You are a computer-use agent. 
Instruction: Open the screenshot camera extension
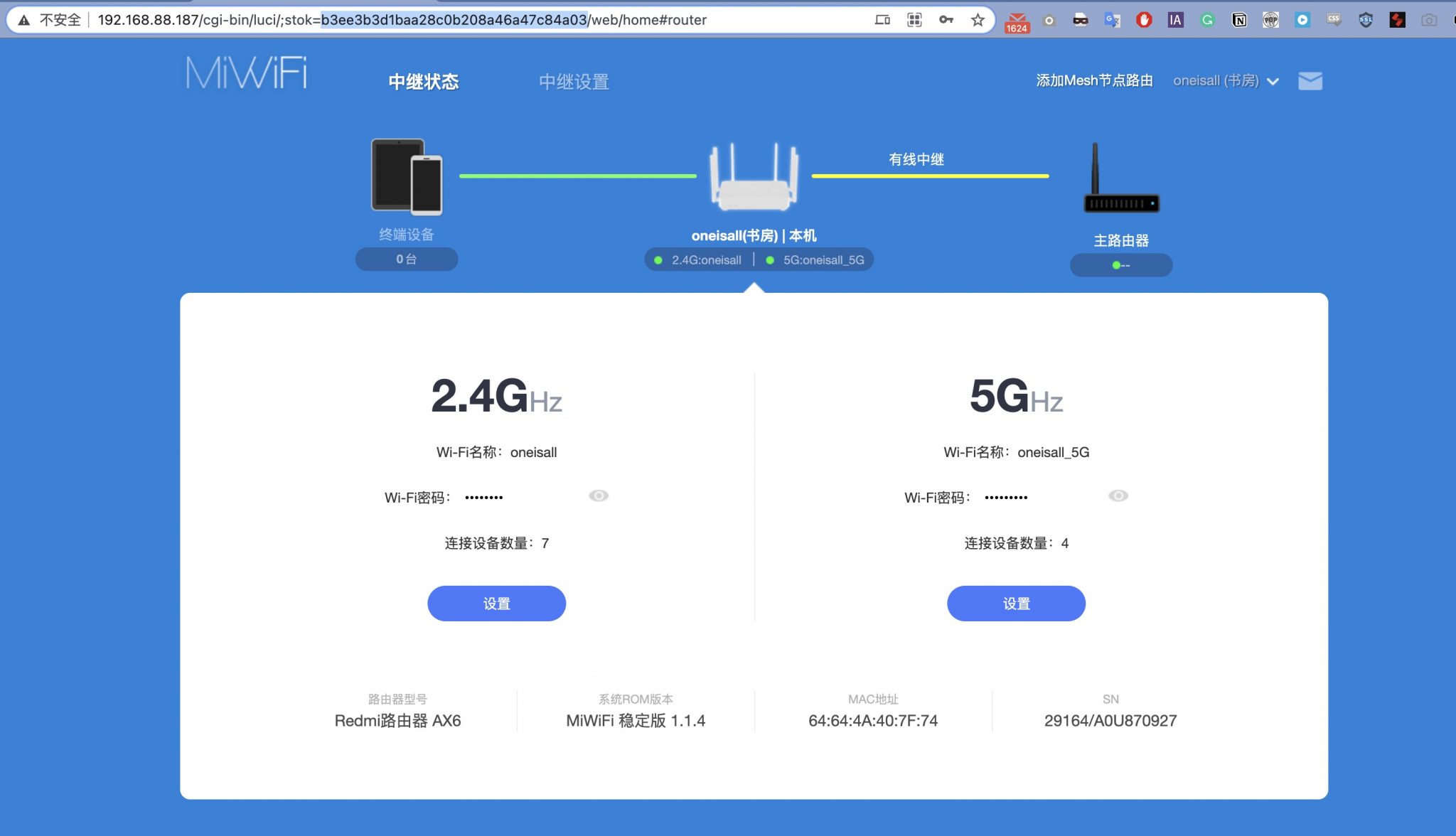coord(1429,20)
